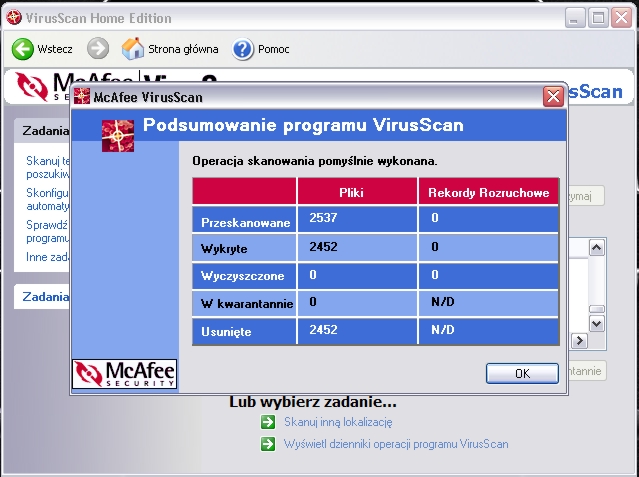Screen dimensions: 639x477
Task: Click the 2537 scanned files value
Action: click(323, 218)
